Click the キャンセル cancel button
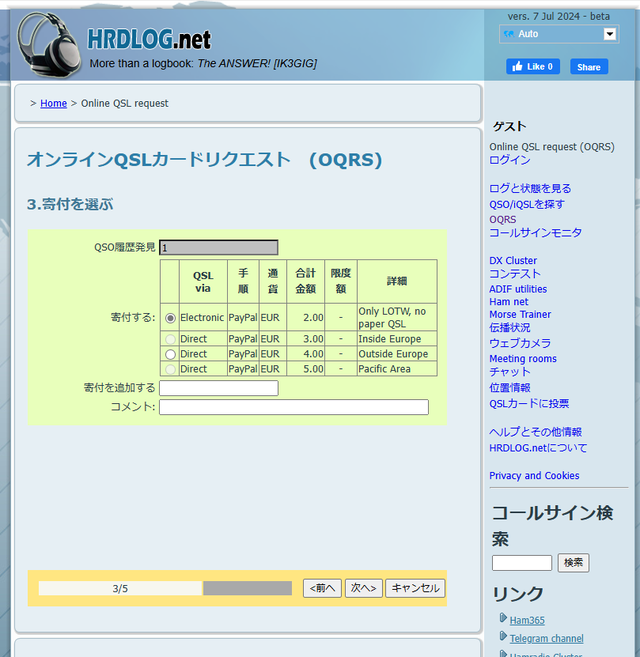 [x=415, y=588]
